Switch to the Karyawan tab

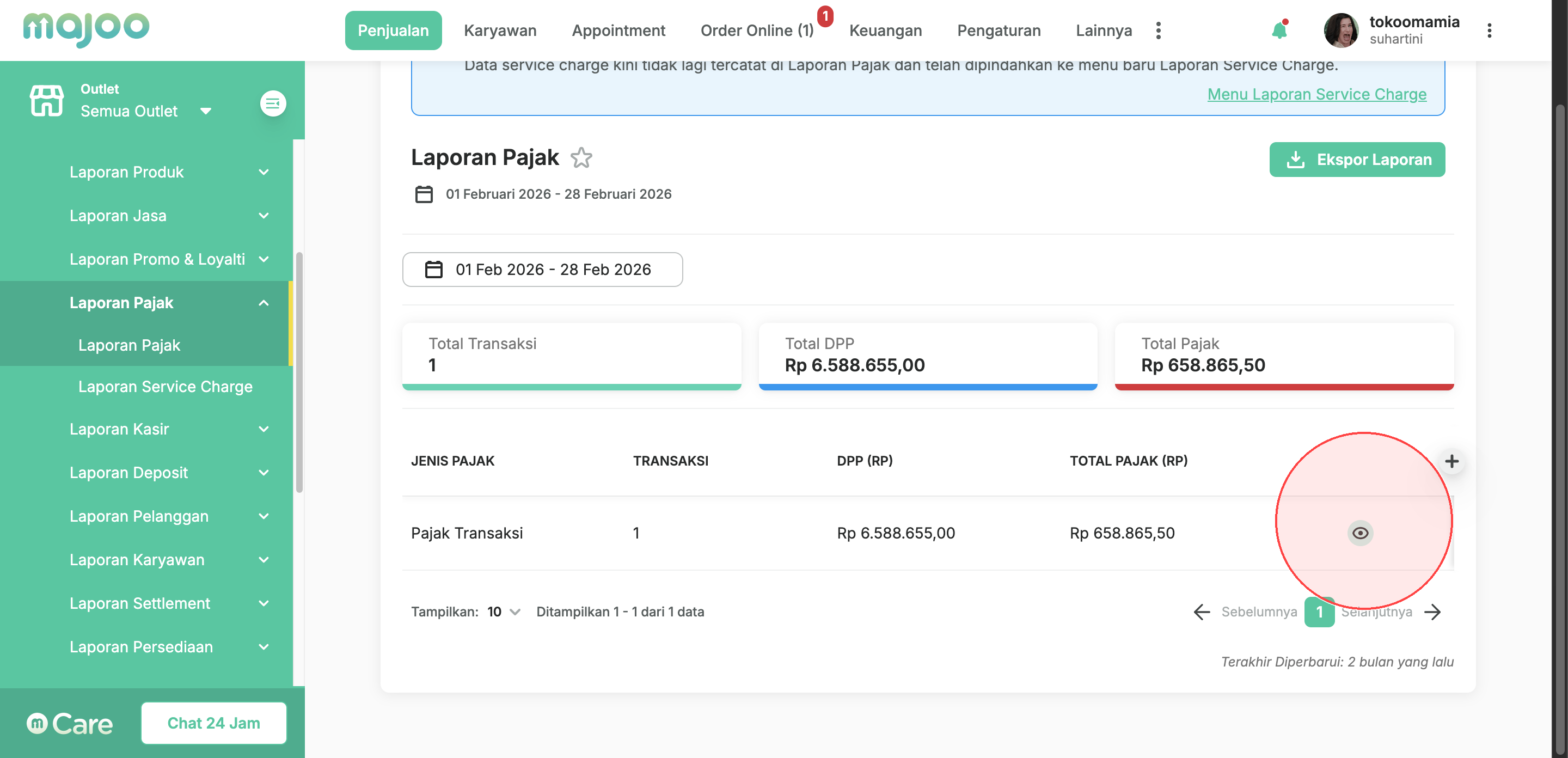(500, 30)
